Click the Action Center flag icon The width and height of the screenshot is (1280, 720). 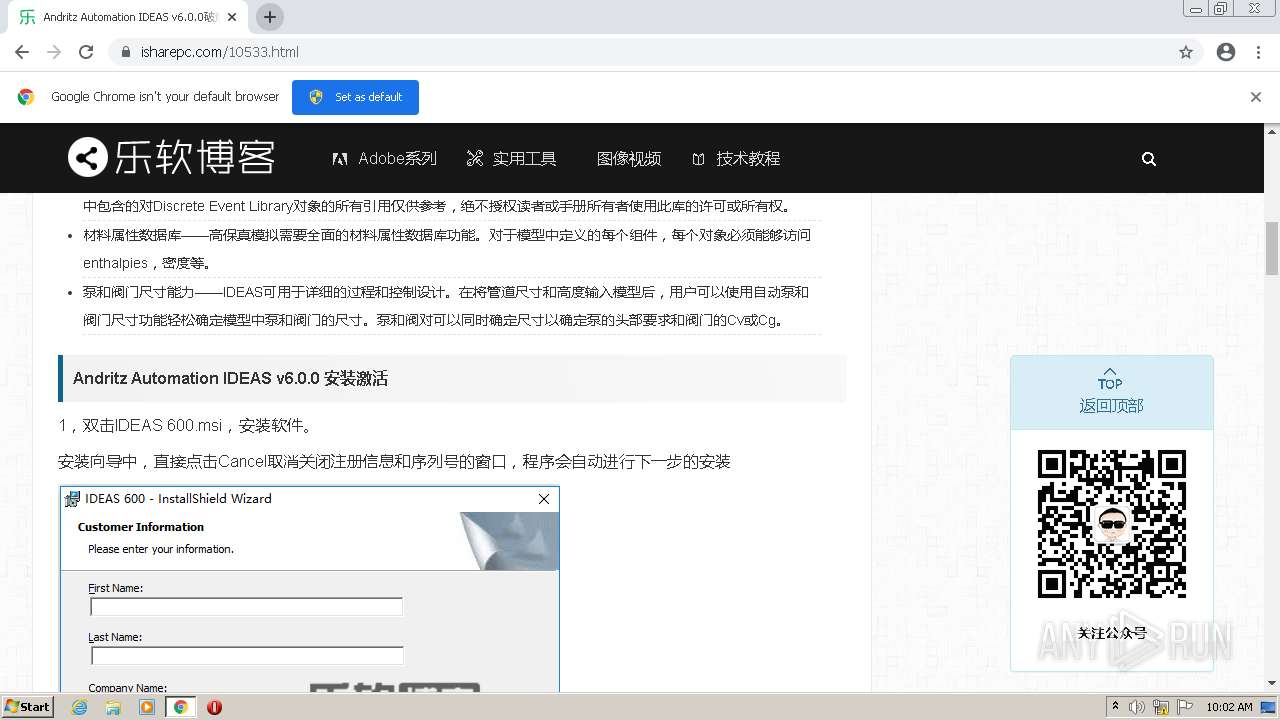tap(1185, 707)
